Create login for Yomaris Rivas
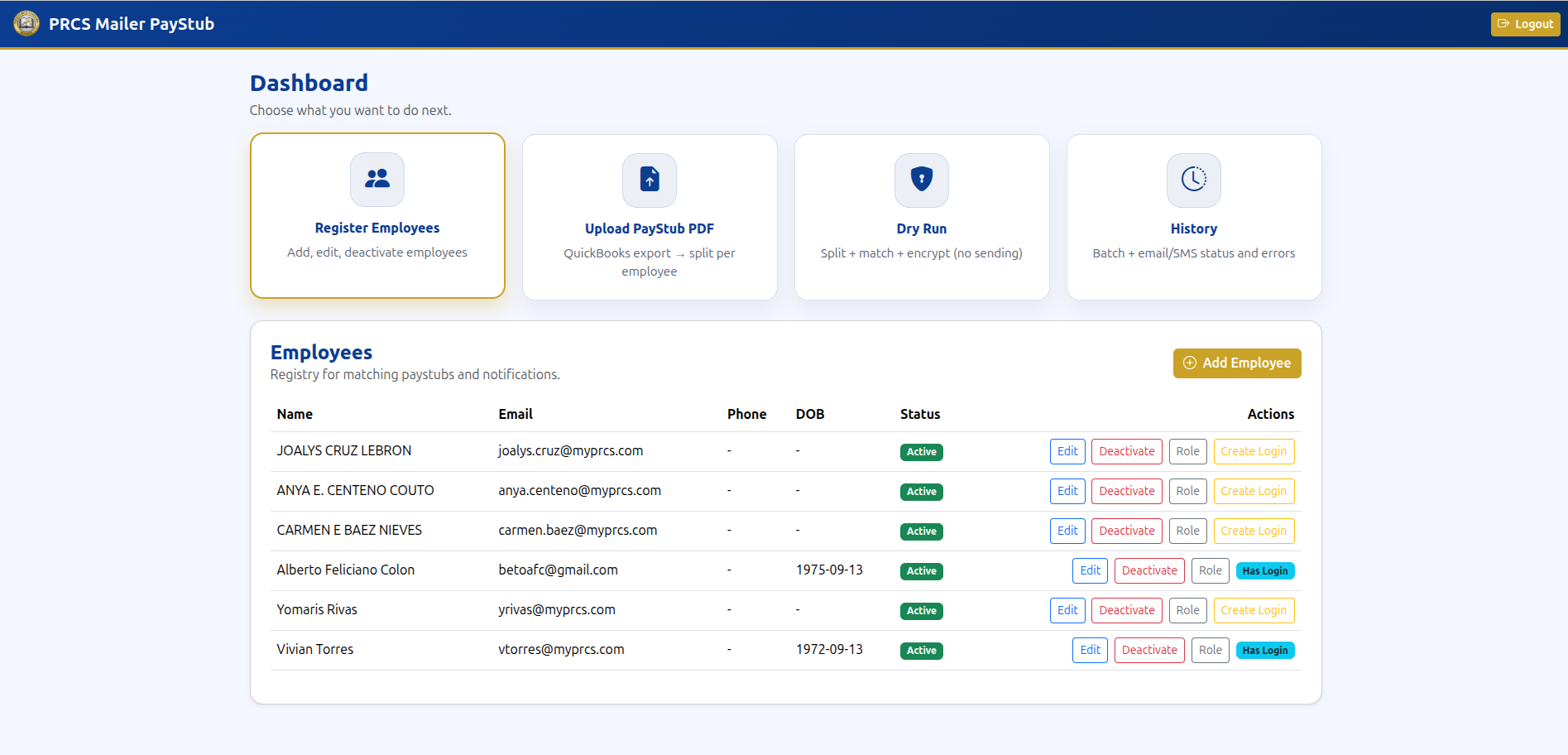Image resolution: width=1568 pixels, height=755 pixels. (1254, 610)
